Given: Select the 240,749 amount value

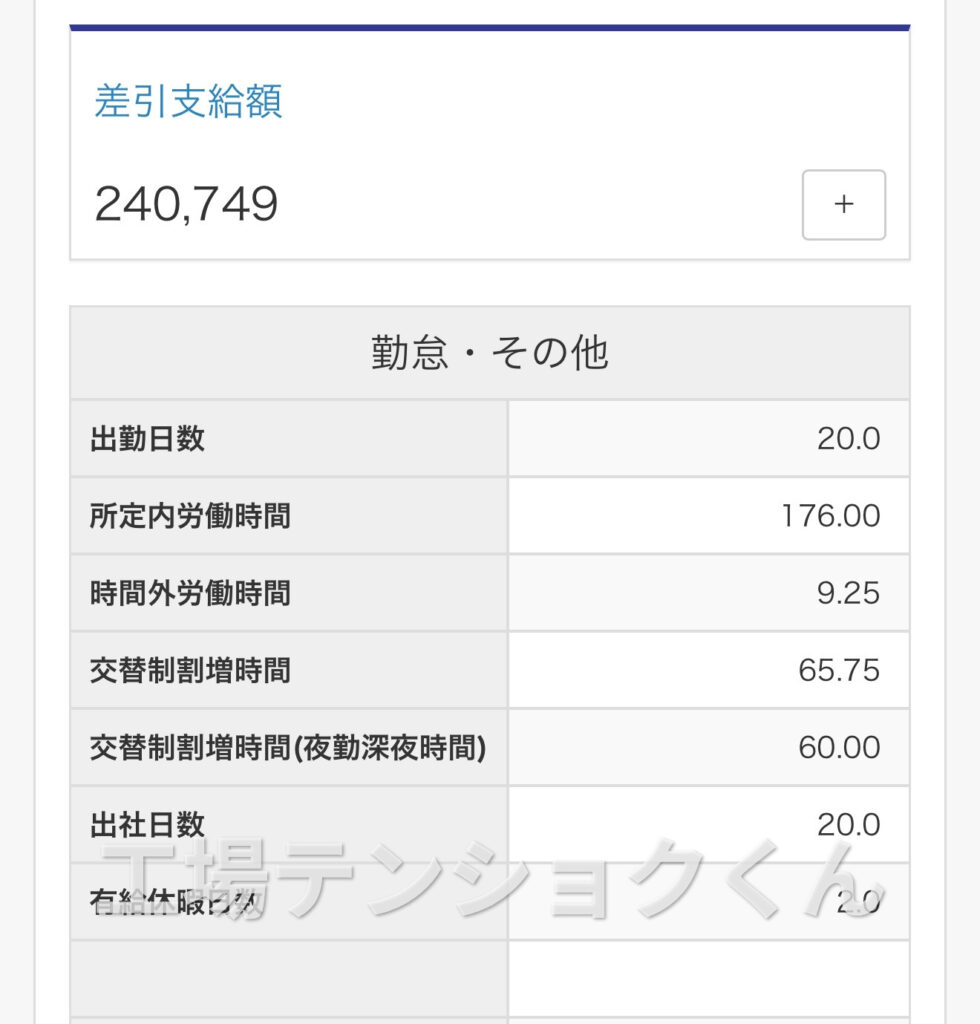Looking at the screenshot, I should 186,204.
